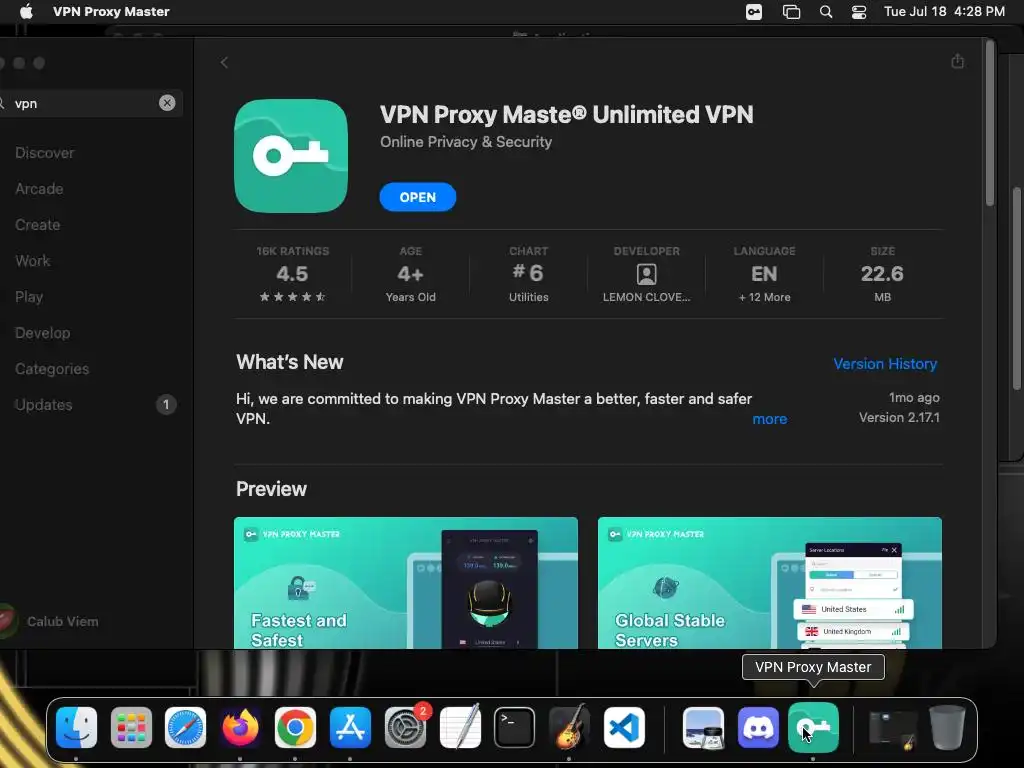Open the Apple menu

pyautogui.click(x=26, y=12)
